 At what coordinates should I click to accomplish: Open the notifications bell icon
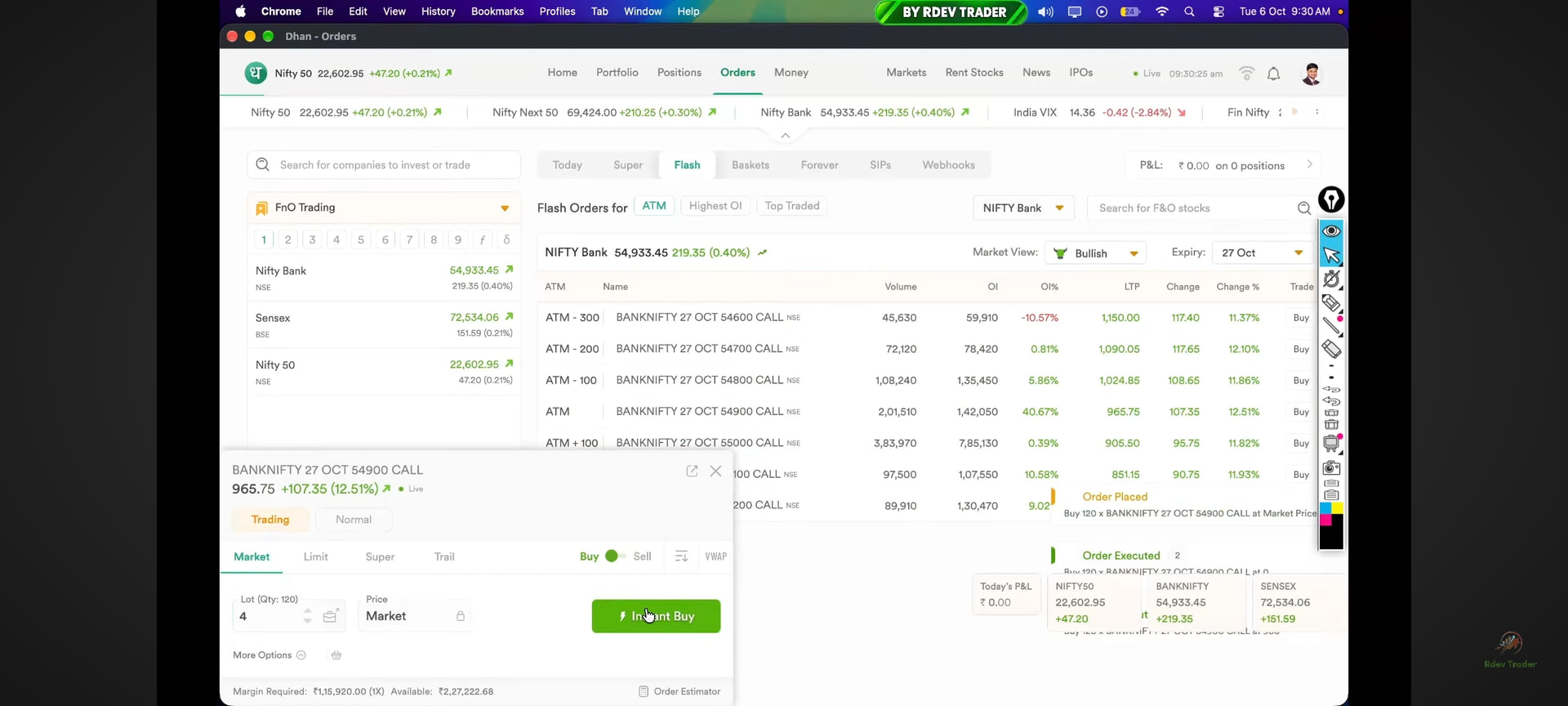[x=1273, y=74]
